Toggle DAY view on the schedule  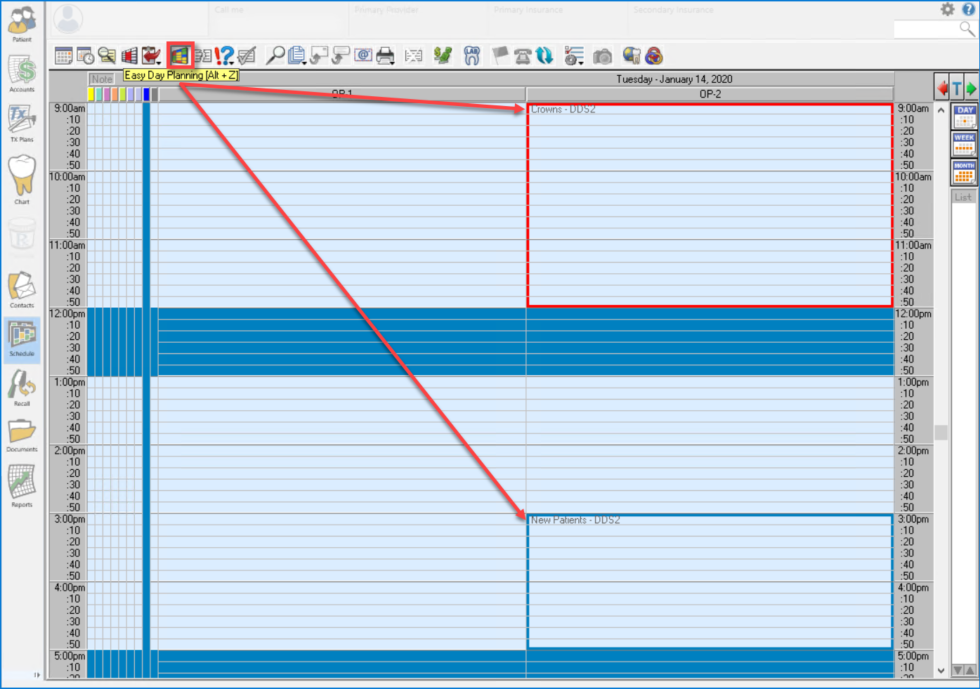966,115
